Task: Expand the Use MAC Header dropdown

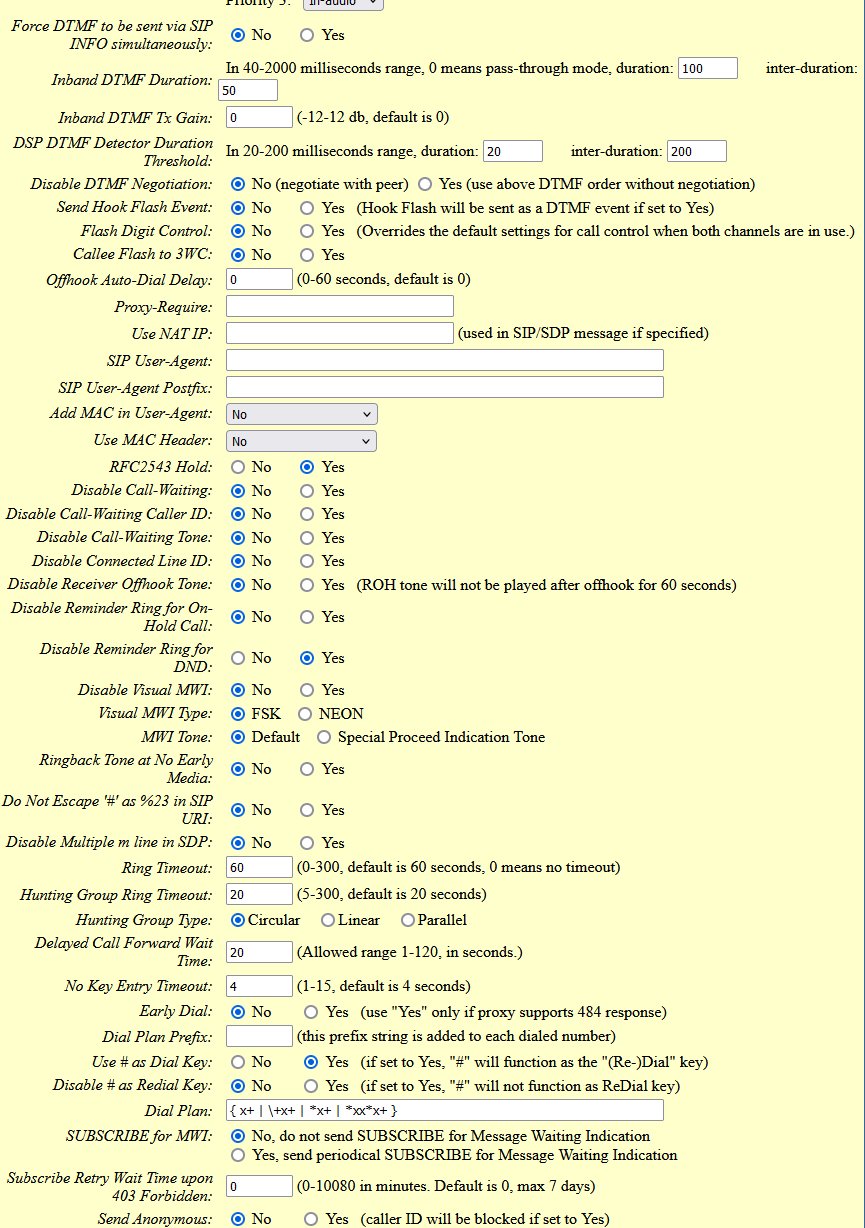Action: [301, 441]
